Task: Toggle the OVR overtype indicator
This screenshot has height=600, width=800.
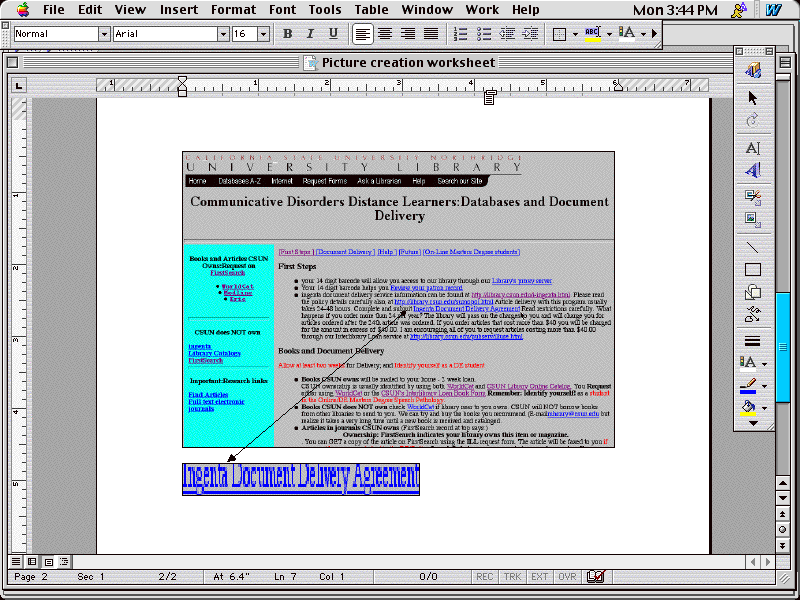Action: point(567,577)
